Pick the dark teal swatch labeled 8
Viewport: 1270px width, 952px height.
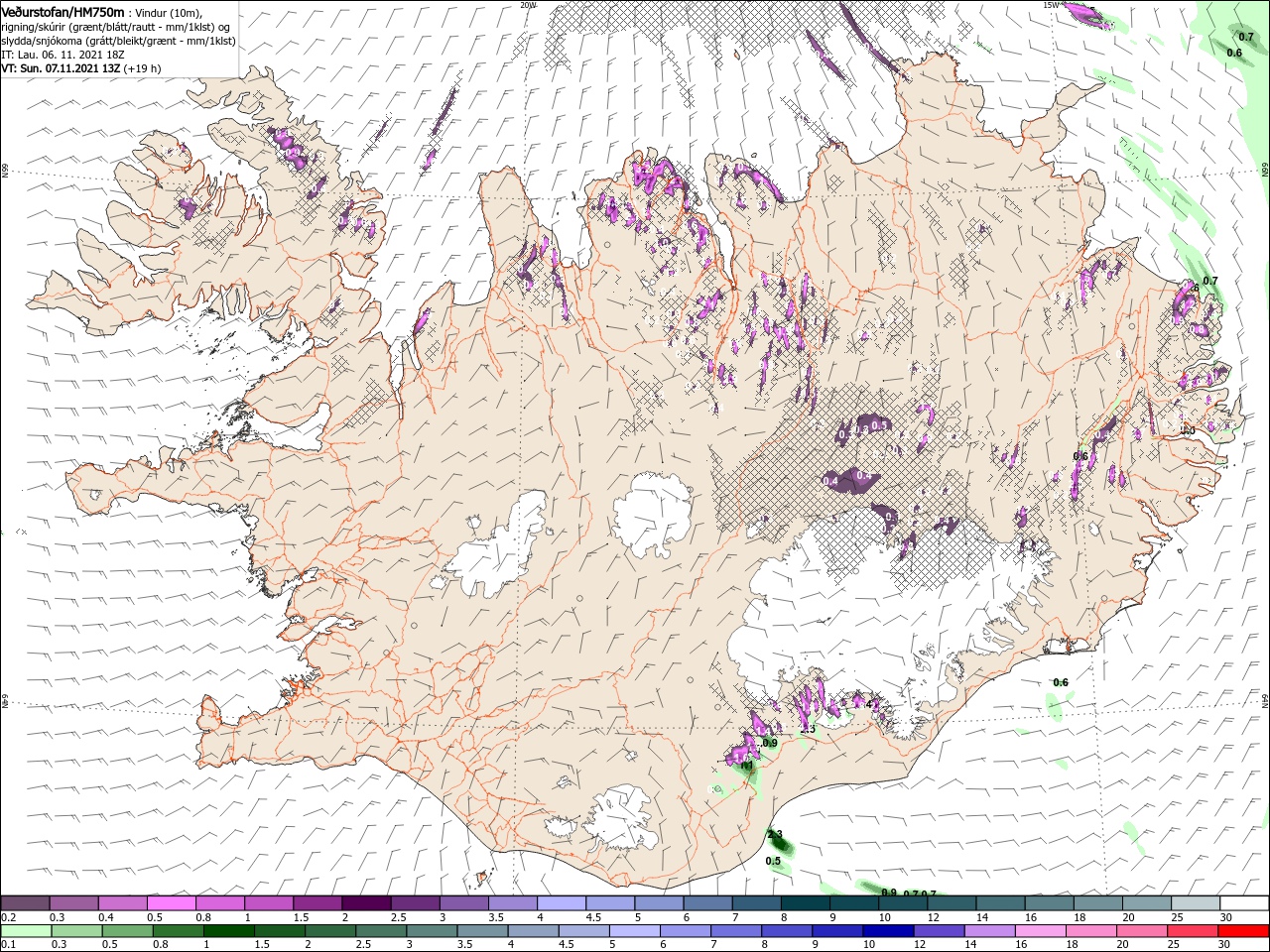click(806, 903)
